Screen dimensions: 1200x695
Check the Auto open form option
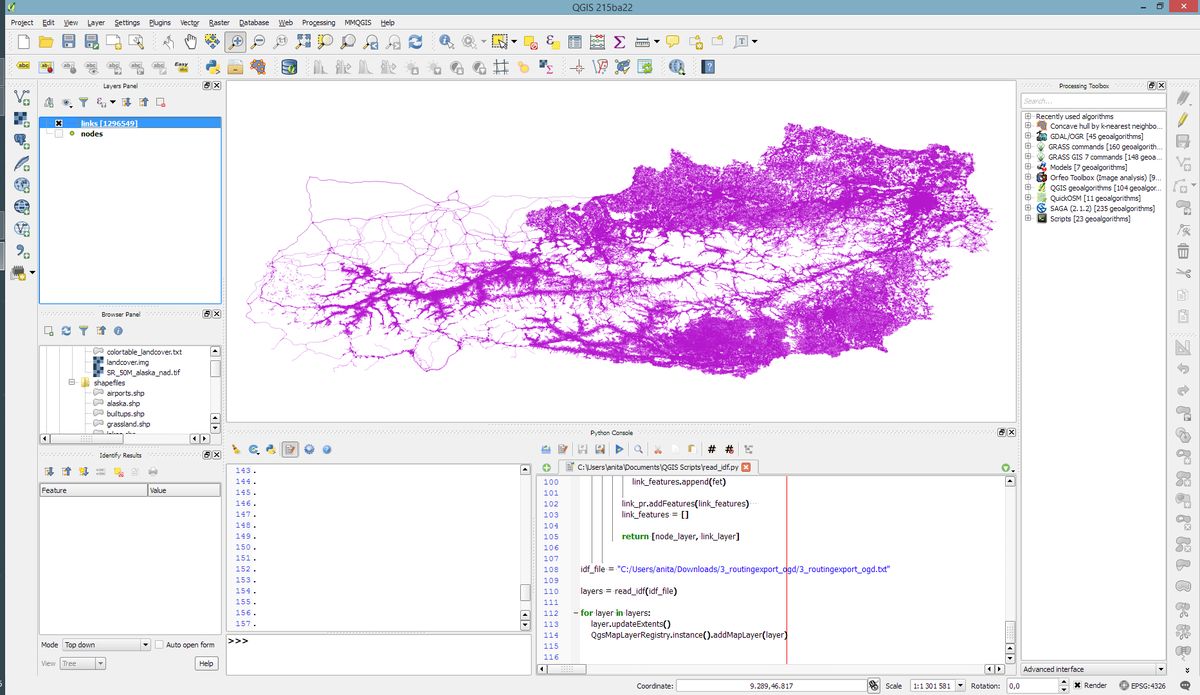(160, 645)
